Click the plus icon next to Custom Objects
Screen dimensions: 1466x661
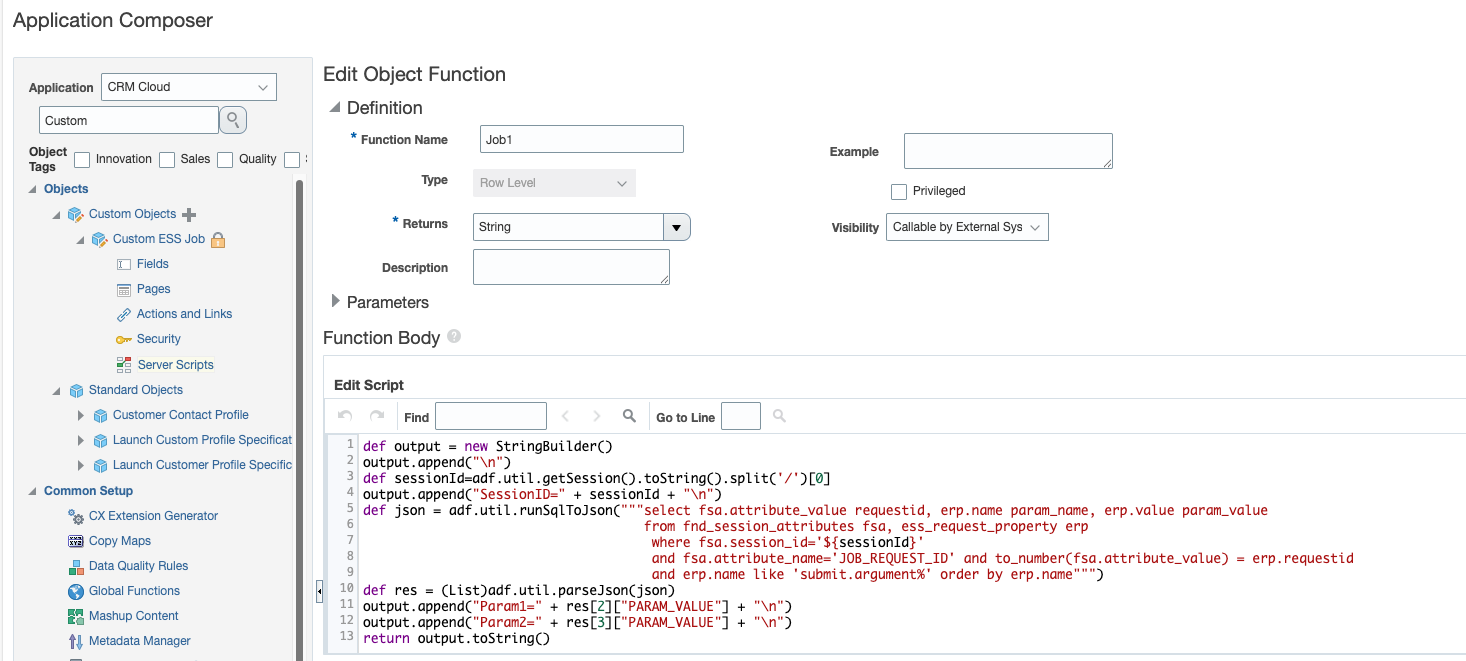coord(190,214)
